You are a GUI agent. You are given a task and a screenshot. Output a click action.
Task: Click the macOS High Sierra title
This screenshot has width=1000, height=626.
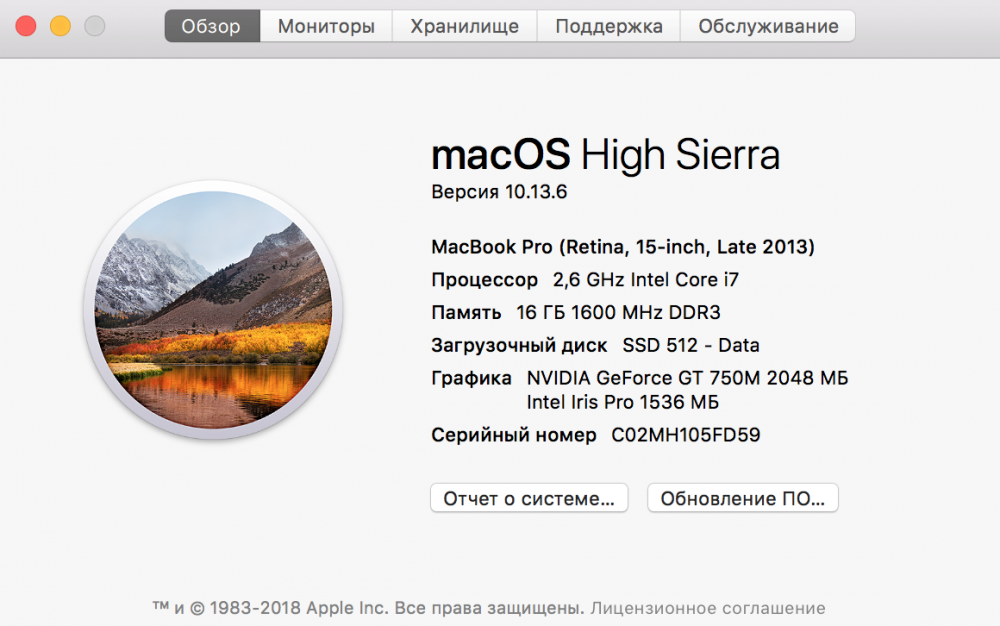(605, 155)
